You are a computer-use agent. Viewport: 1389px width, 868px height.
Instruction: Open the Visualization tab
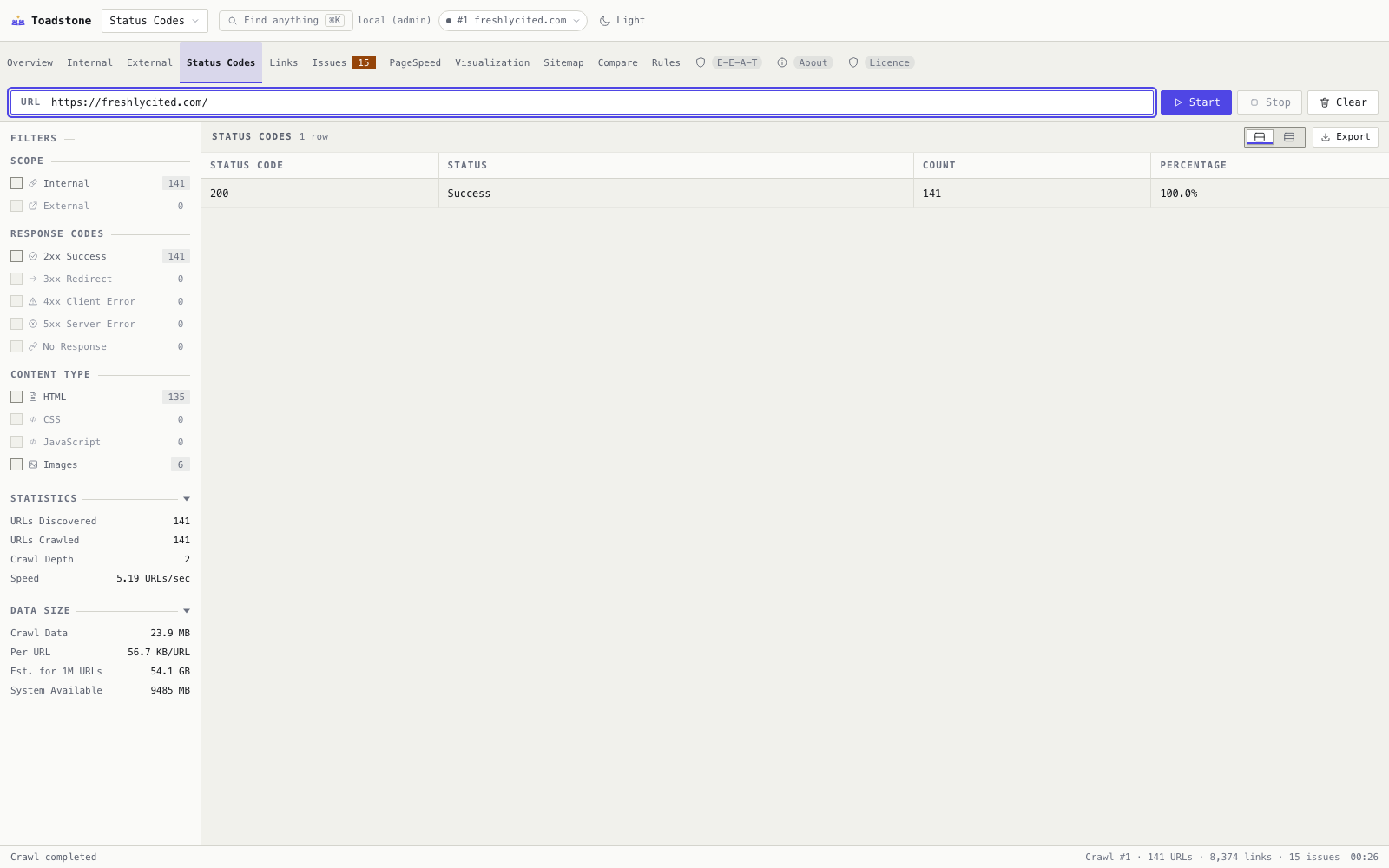(x=492, y=62)
